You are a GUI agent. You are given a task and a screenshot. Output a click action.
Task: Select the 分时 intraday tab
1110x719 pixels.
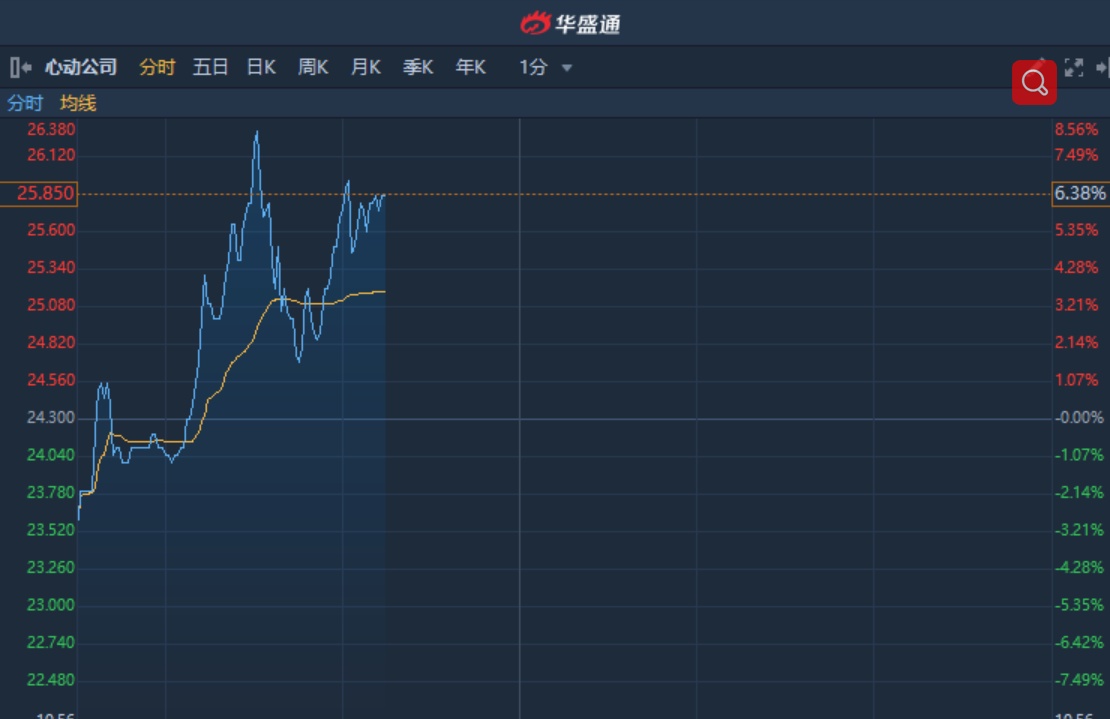pos(157,67)
